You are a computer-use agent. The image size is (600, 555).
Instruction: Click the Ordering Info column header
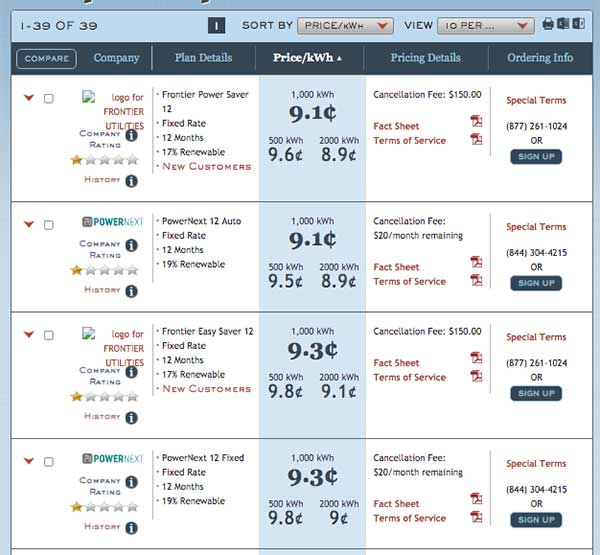click(540, 58)
